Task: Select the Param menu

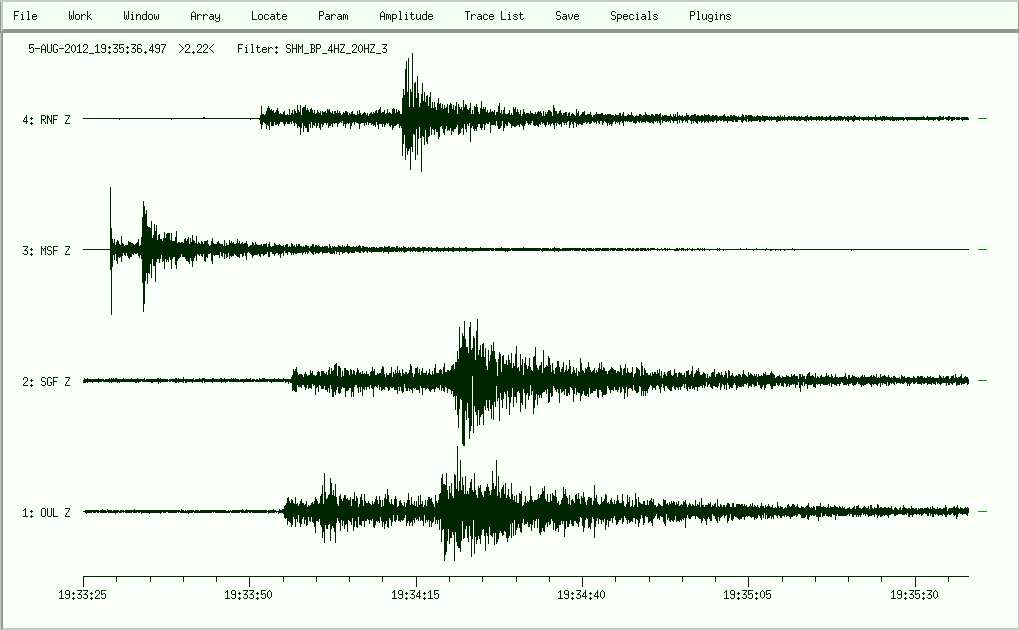Action: pos(333,16)
